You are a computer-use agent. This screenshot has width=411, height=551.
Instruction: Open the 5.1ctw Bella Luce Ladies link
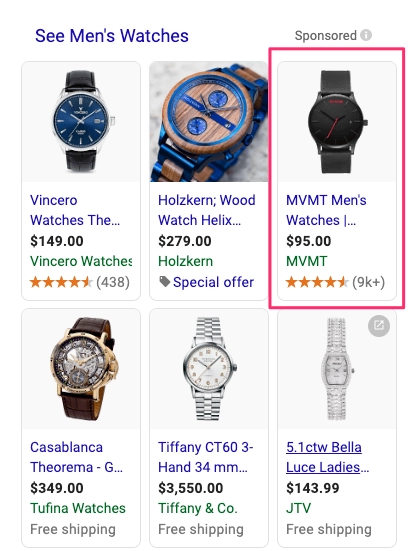(327, 457)
